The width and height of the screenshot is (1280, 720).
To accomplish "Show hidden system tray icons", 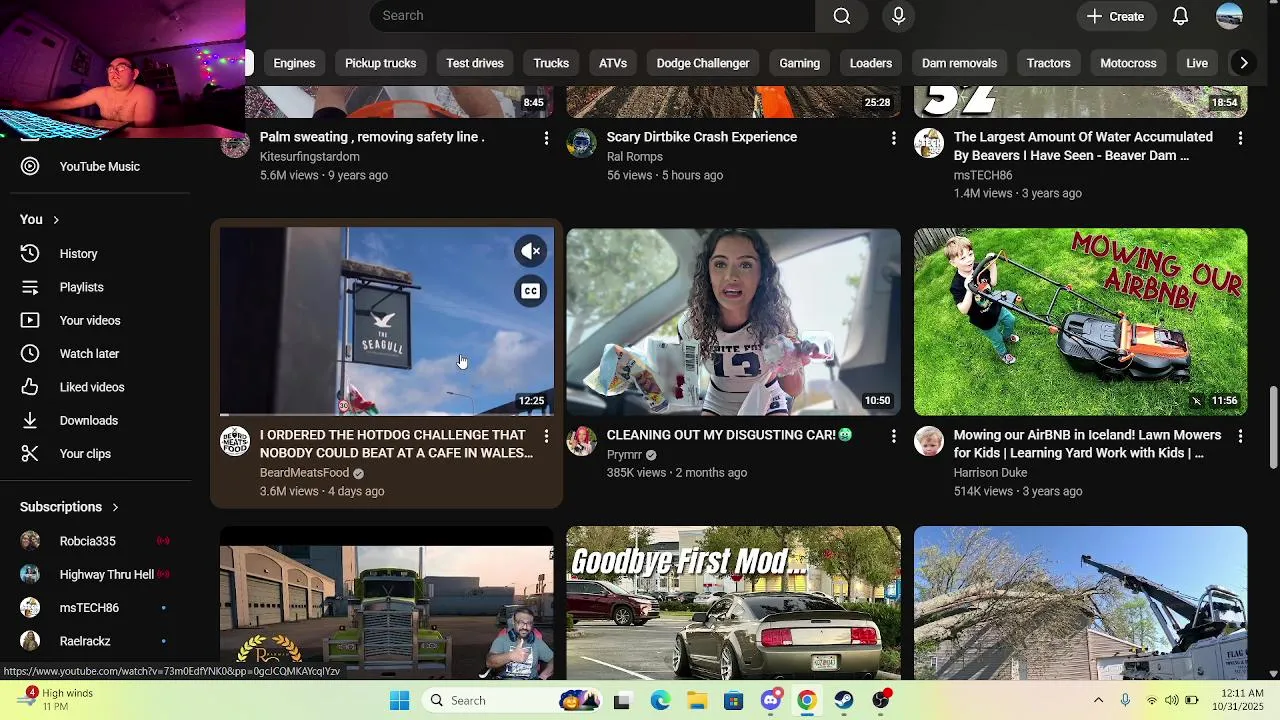I will click(x=1098, y=700).
